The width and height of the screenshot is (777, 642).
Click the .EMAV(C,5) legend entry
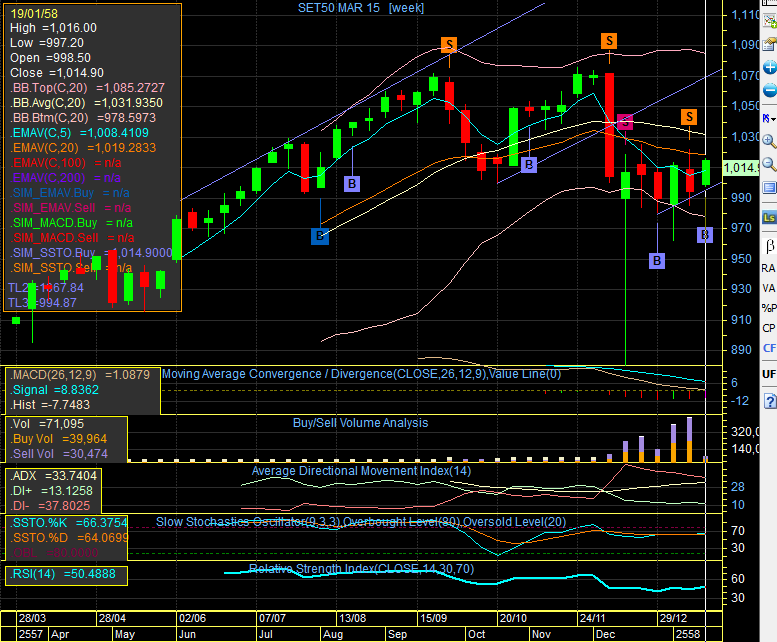tap(79, 133)
